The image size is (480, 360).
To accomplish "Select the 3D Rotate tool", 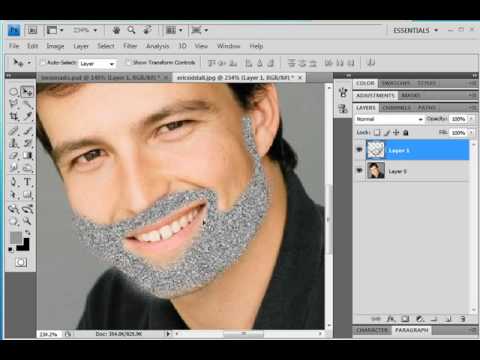I will point(14,209).
